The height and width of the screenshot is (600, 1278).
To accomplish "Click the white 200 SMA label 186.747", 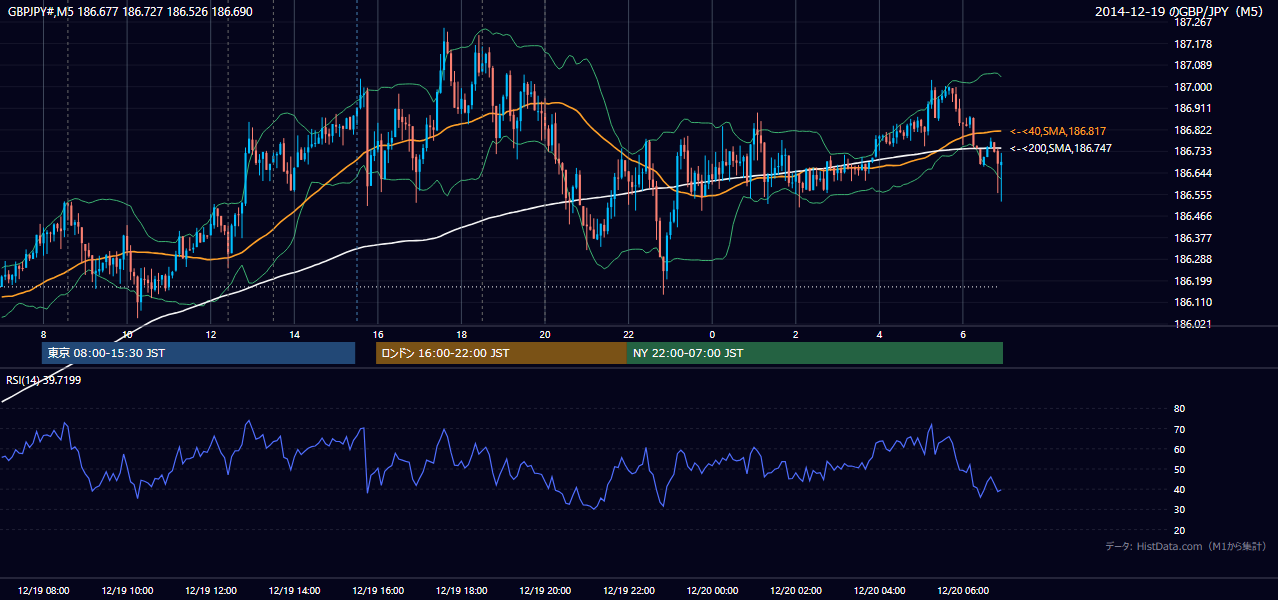I will [1060, 148].
